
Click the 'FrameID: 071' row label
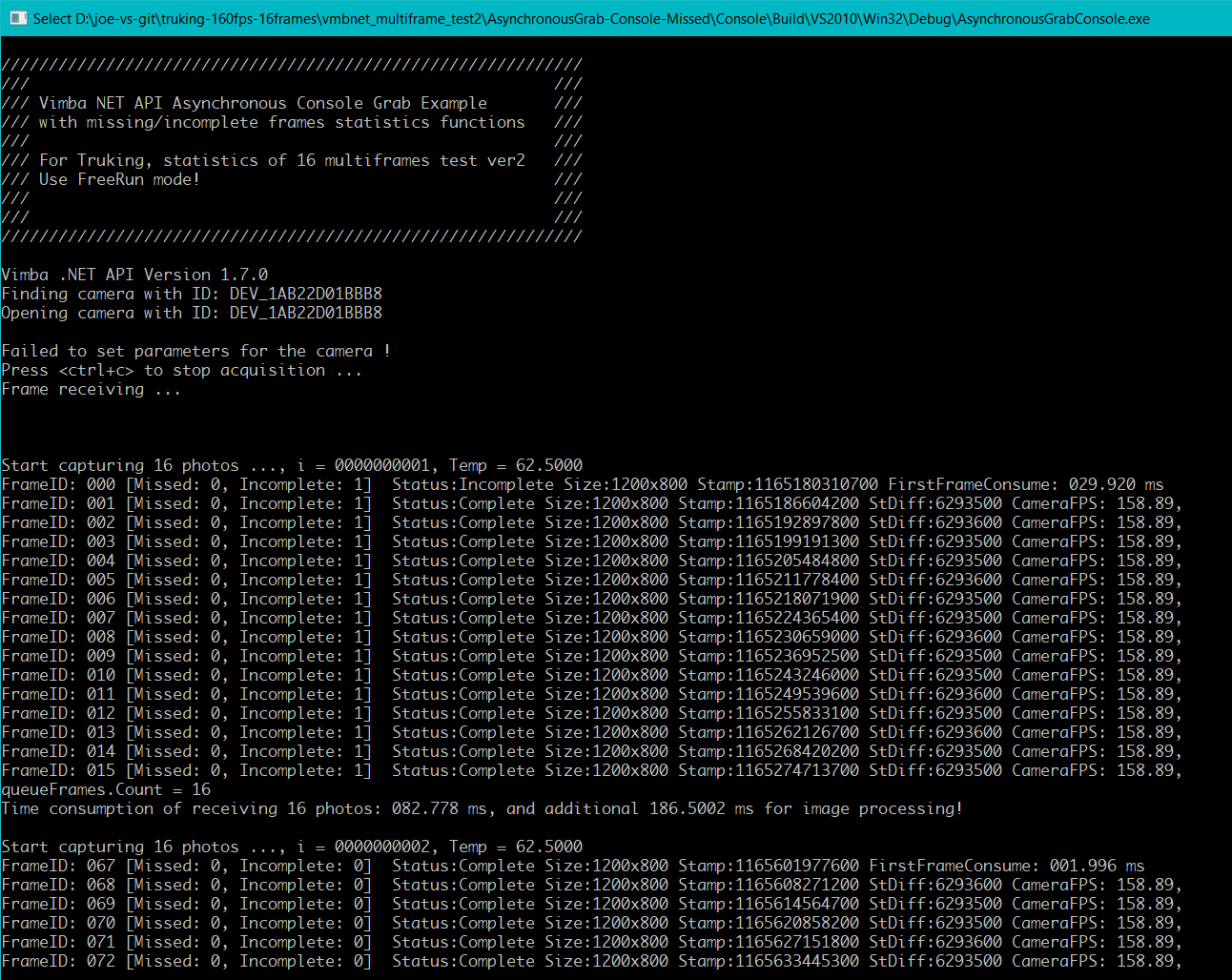58,942
